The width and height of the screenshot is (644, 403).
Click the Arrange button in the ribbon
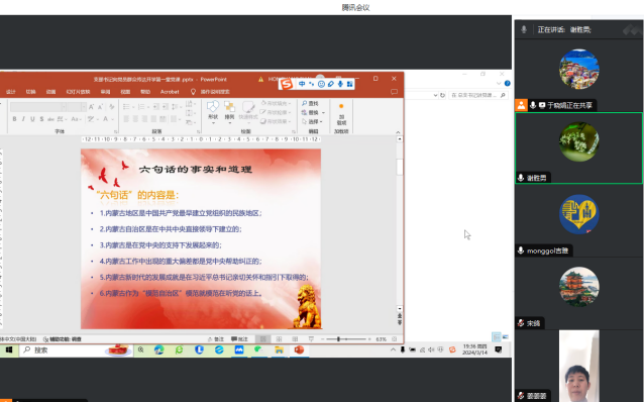(x=230, y=109)
